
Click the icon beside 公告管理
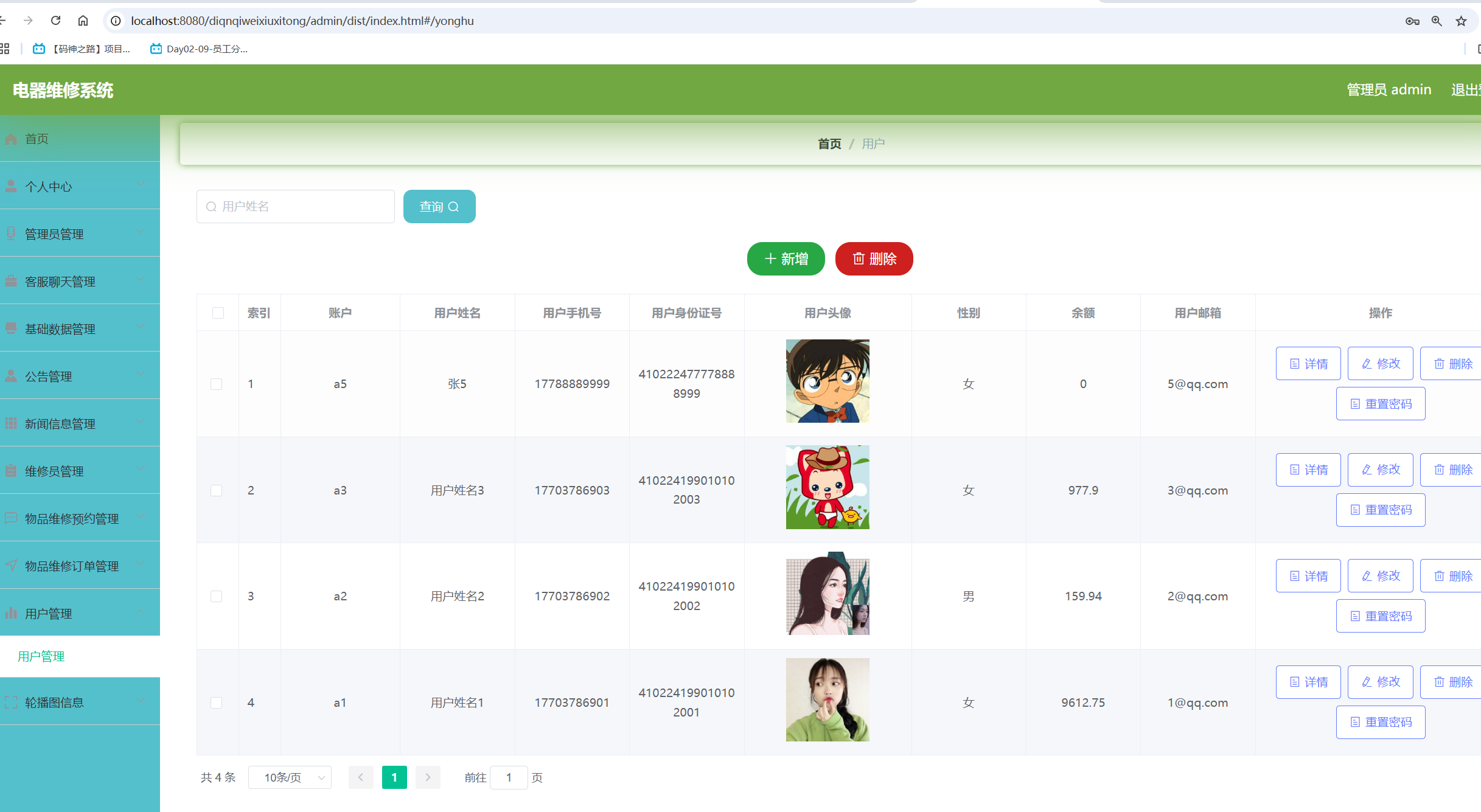[x=11, y=376]
